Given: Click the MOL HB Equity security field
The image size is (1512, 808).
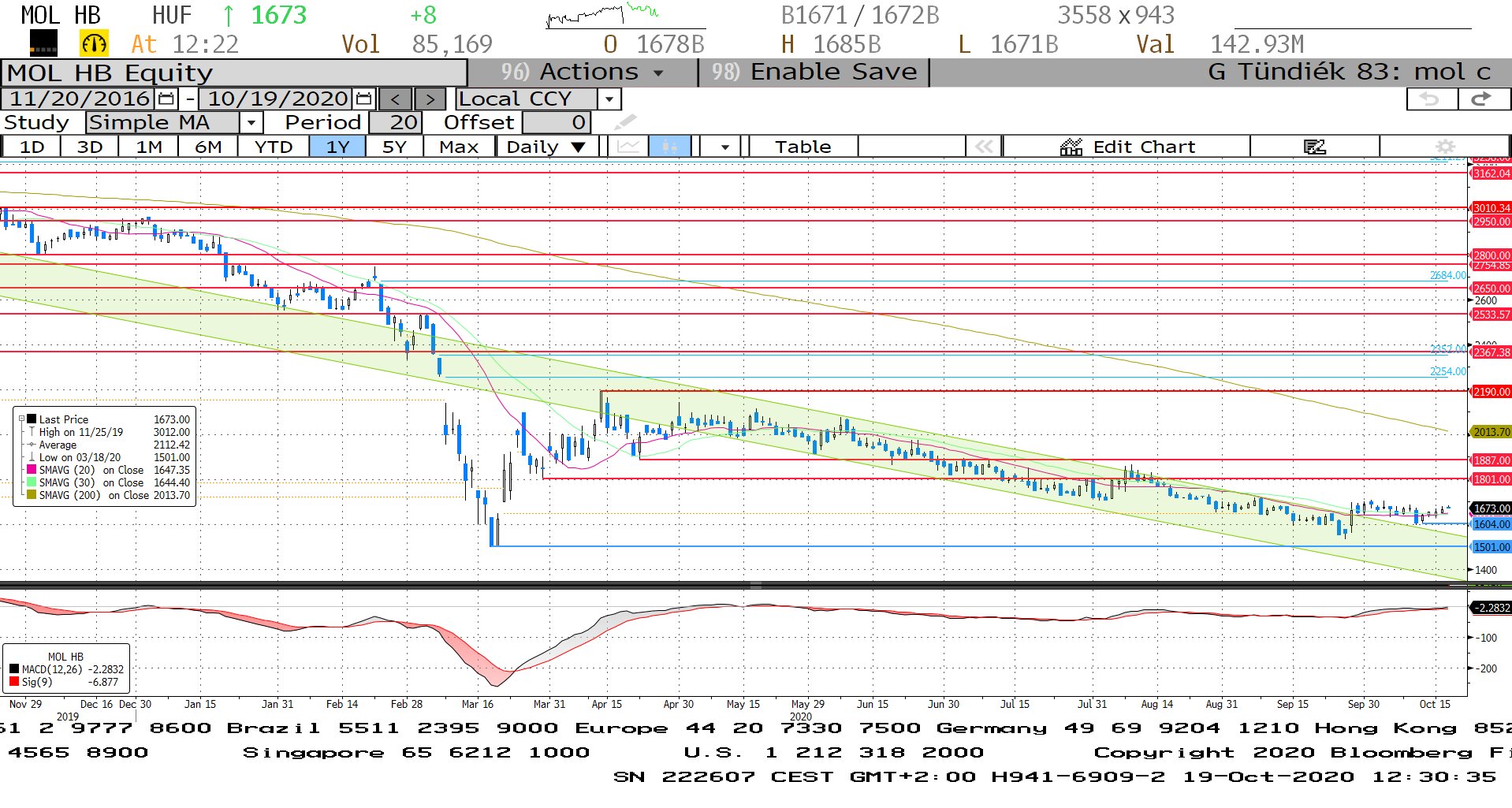Looking at the screenshot, I should pyautogui.click(x=234, y=73).
